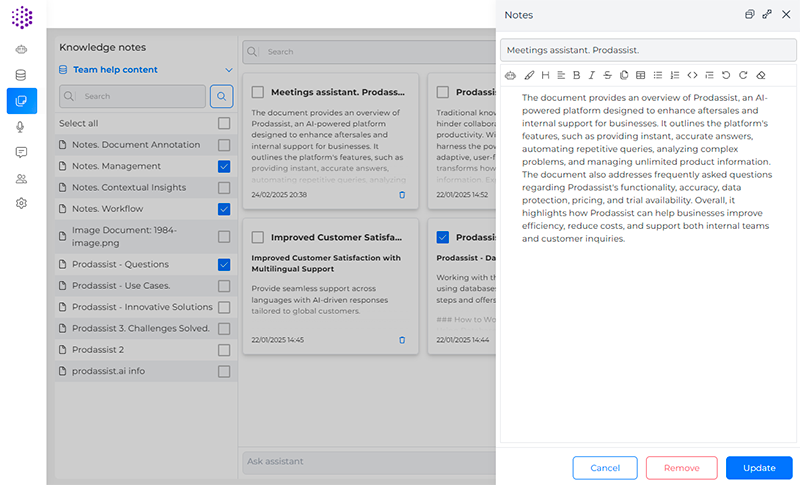Insert a table using the toolbar table icon

coord(641,75)
